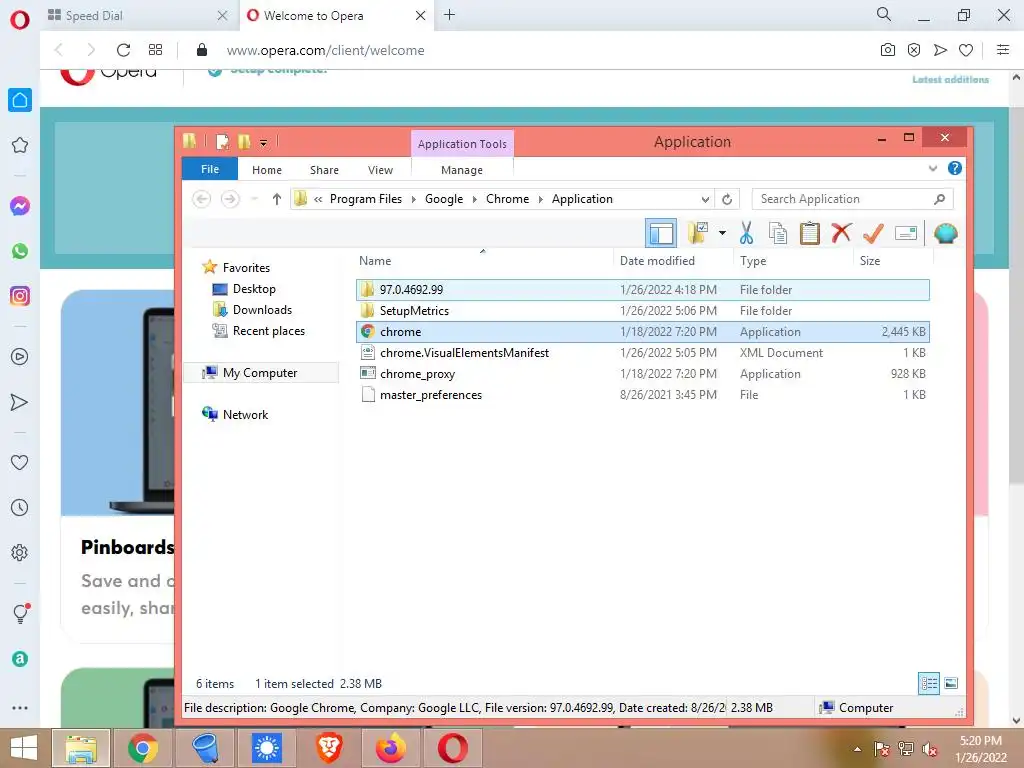1024x768 pixels.
Task: Sort by the Date modified column header
Action: [657, 261]
